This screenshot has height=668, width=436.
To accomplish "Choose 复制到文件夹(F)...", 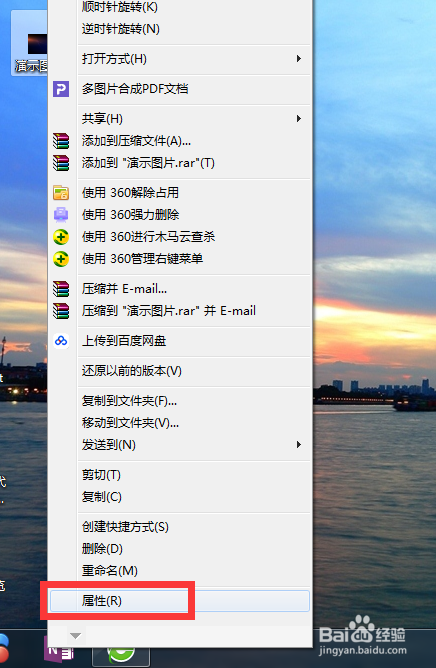I will pyautogui.click(x=130, y=401).
